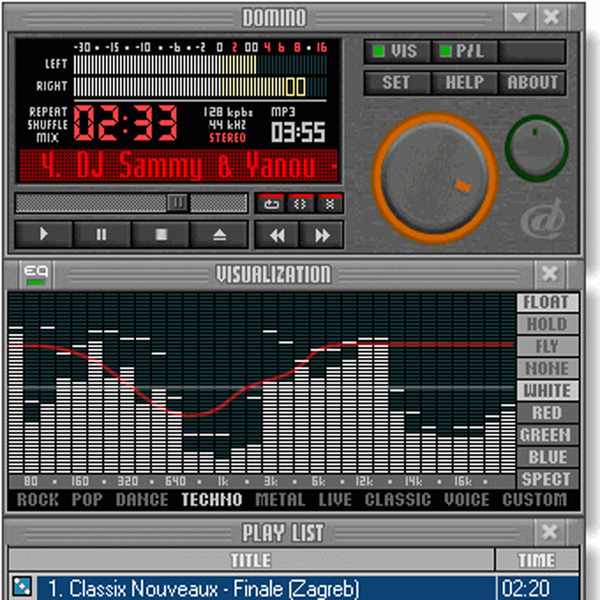Select the TECHNO equalizer preset
This screenshot has width=600, height=600.
[212, 500]
